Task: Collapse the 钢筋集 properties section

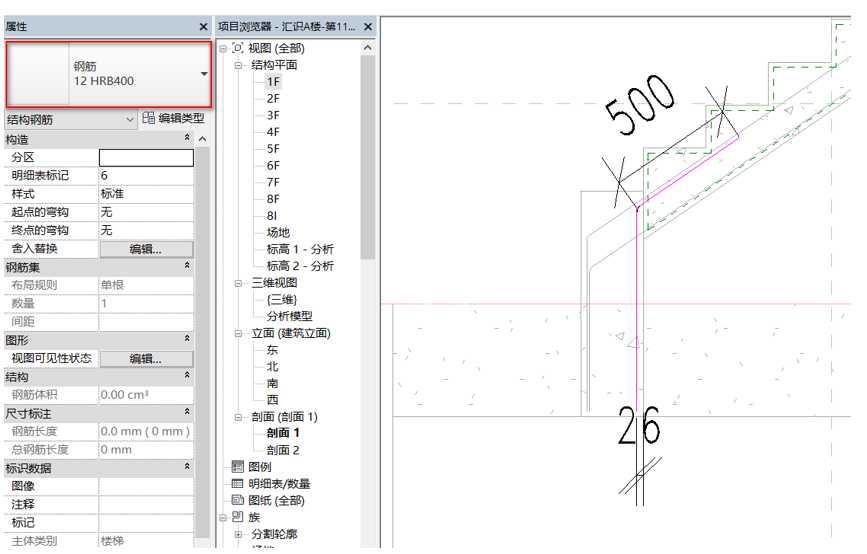Action: click(x=187, y=267)
